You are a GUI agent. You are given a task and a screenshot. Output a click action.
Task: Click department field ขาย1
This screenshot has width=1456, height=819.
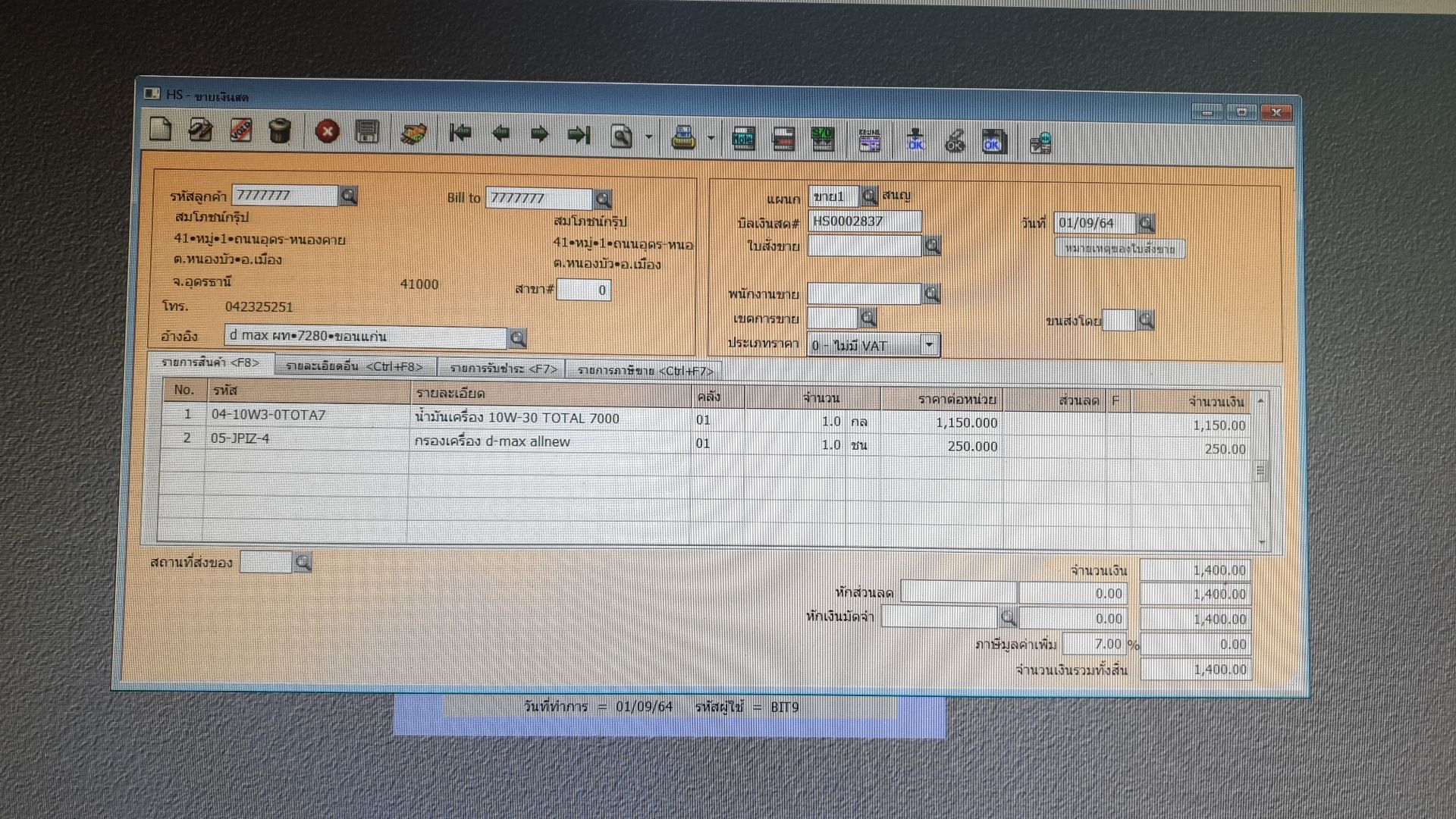click(x=833, y=196)
